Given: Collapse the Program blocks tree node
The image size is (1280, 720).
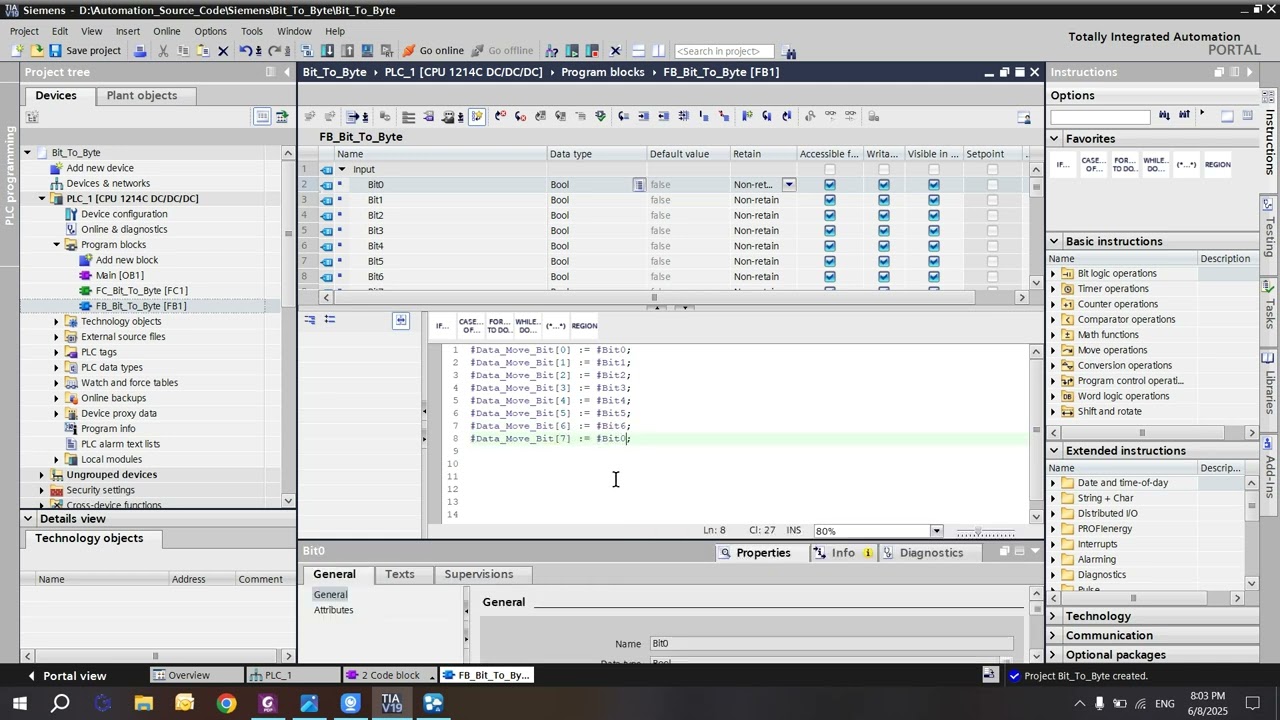Looking at the screenshot, I should point(57,245).
